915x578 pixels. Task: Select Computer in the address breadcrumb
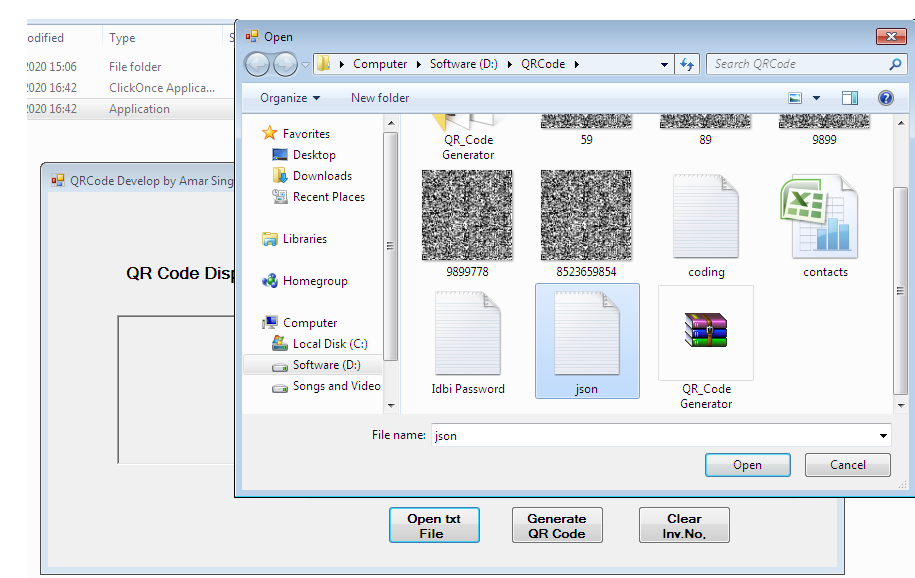coord(380,64)
